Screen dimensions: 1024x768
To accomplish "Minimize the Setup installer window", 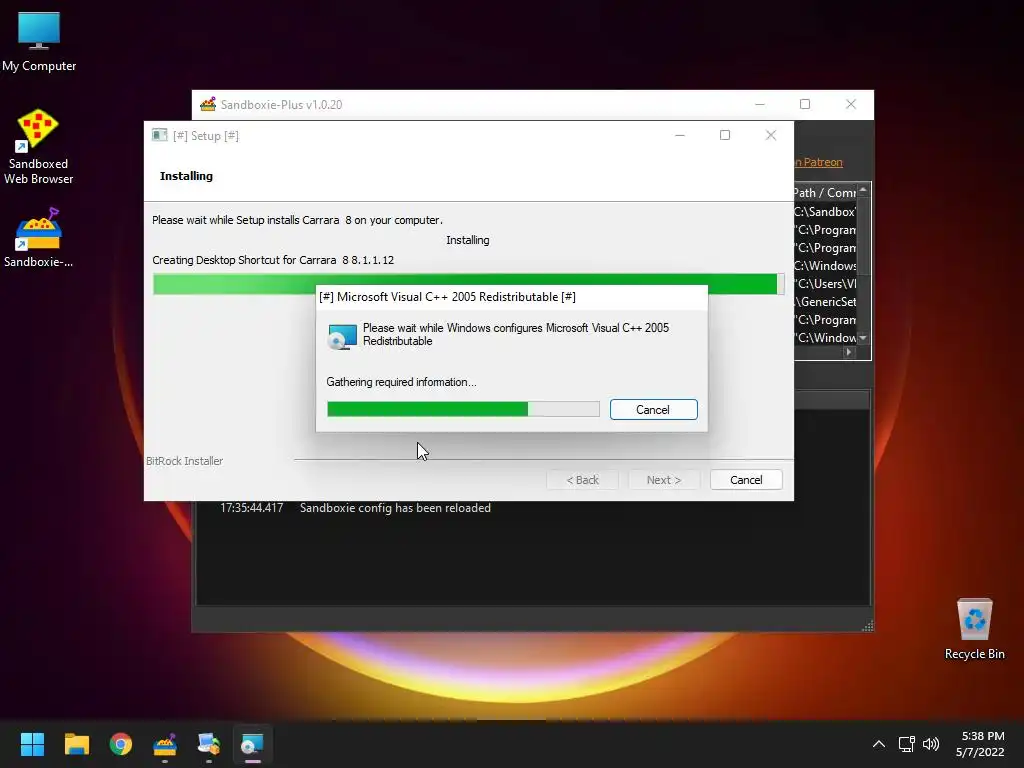I will tap(680, 135).
